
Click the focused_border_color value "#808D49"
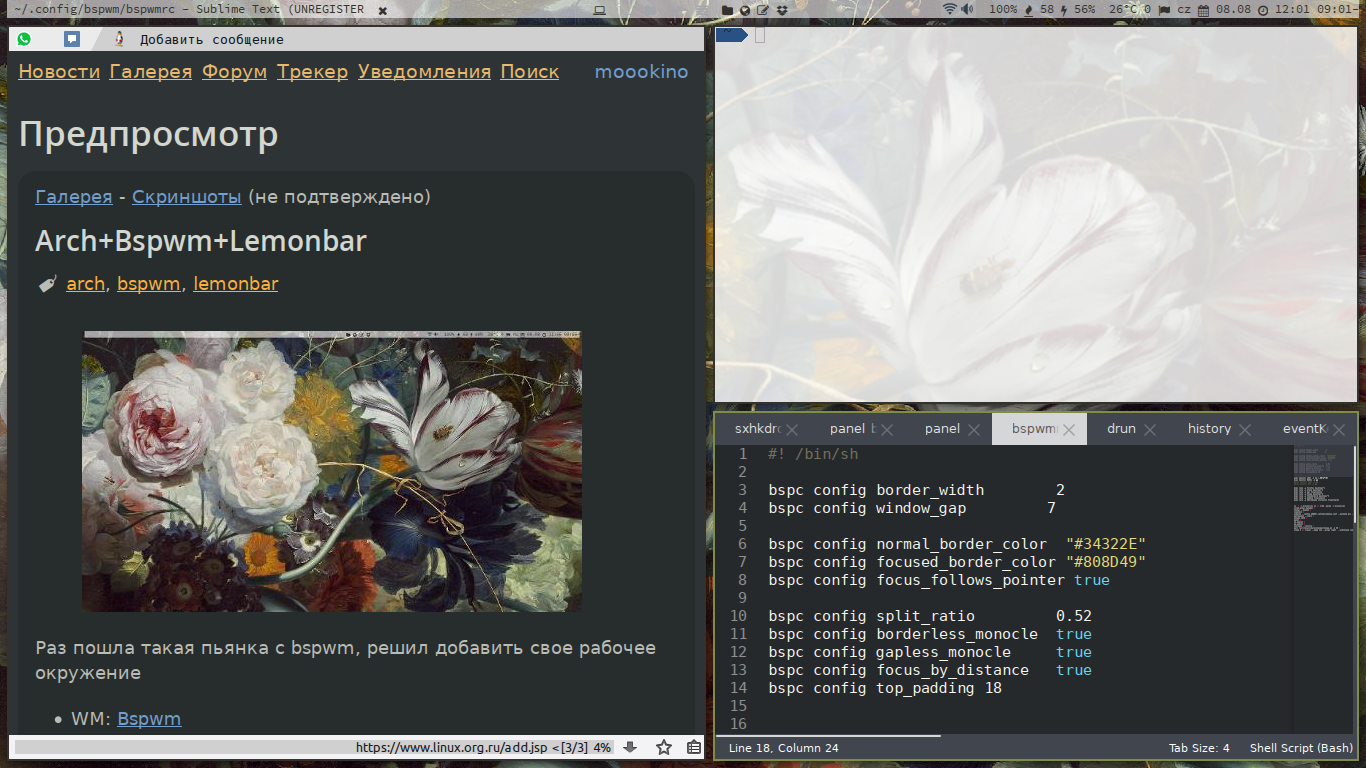click(1105, 562)
